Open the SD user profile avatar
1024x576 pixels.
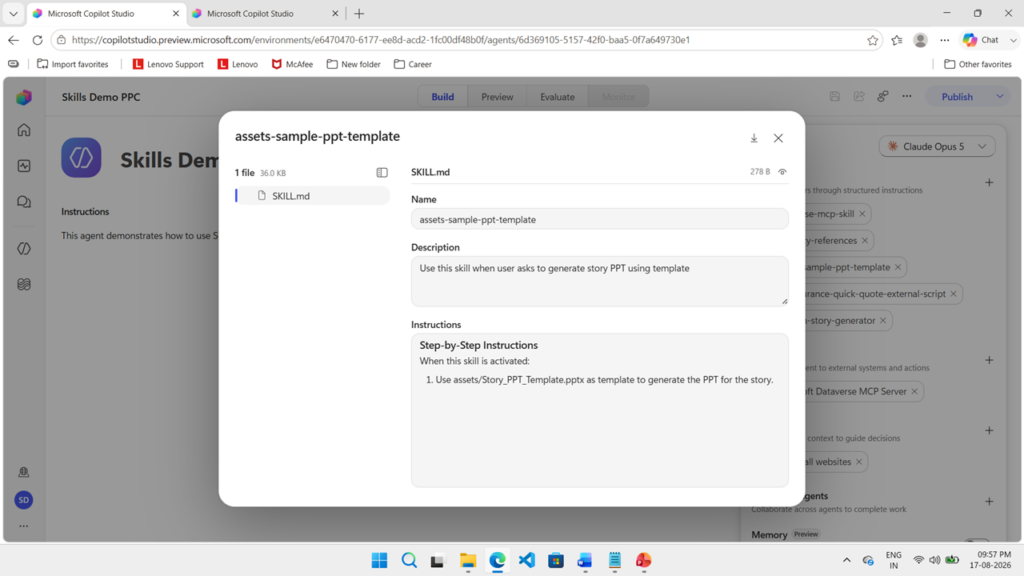(x=24, y=500)
